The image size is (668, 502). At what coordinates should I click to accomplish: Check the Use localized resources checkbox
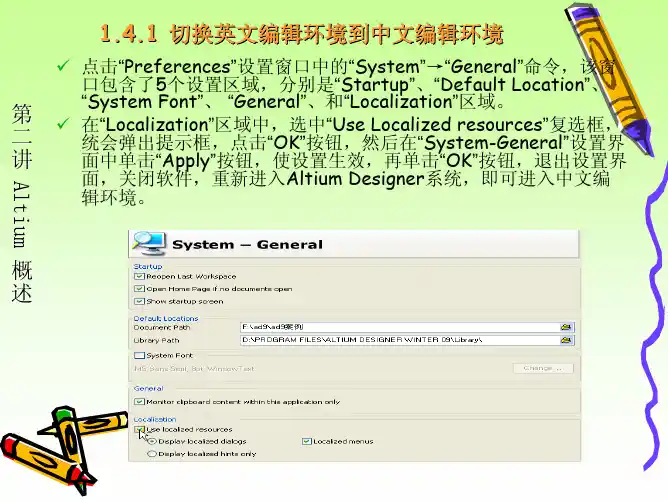pyautogui.click(x=139, y=429)
